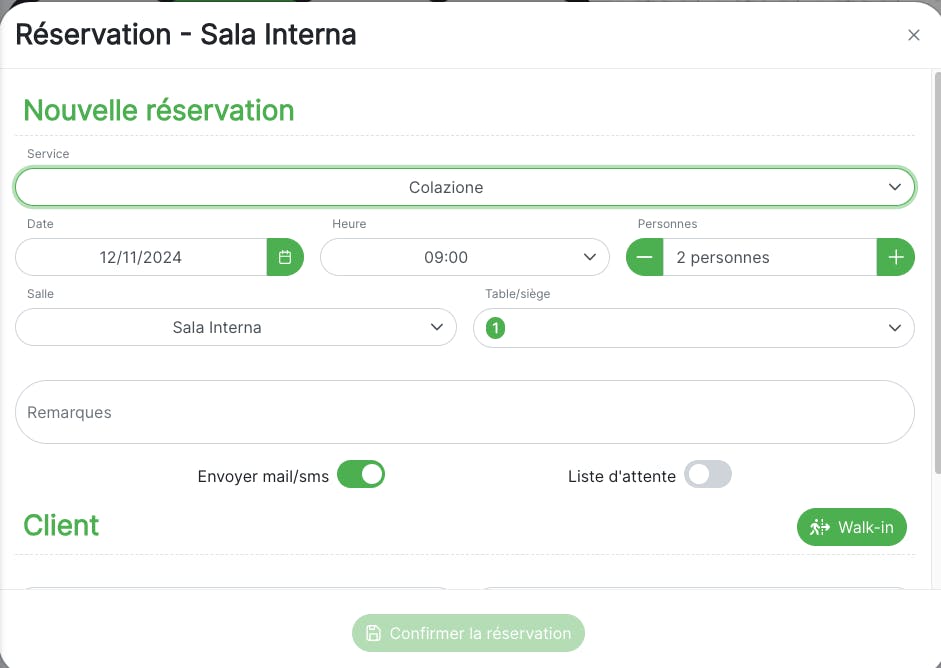Click the dialog's vertical scrollbar

coord(936,270)
